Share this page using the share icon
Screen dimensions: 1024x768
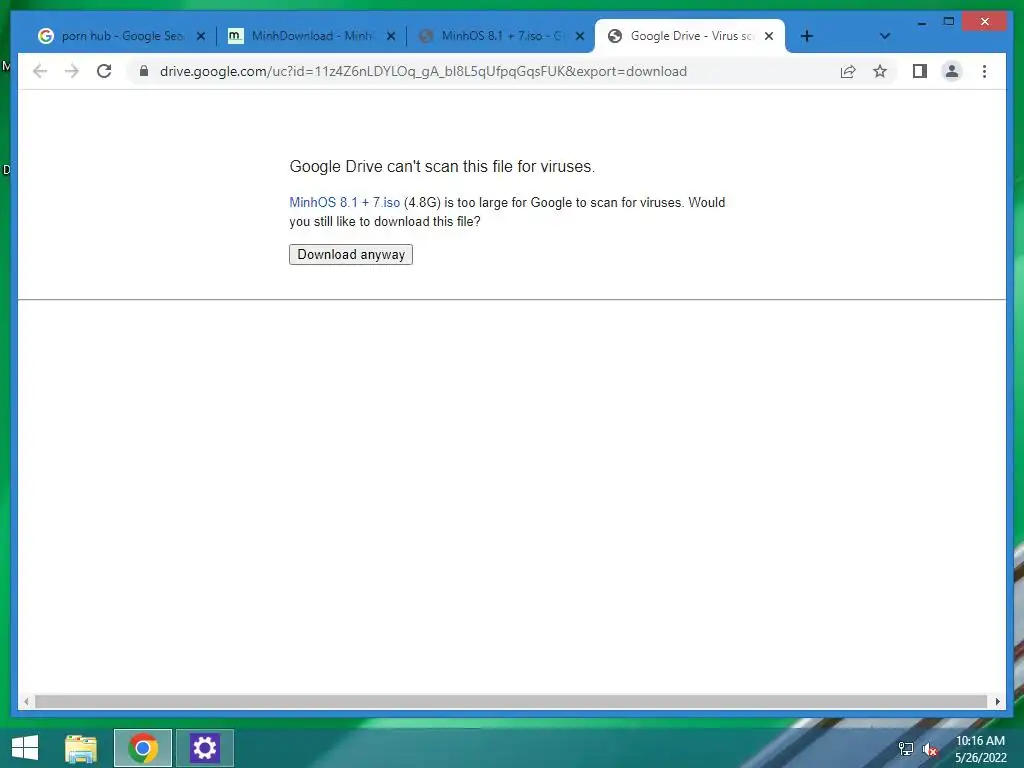(848, 71)
